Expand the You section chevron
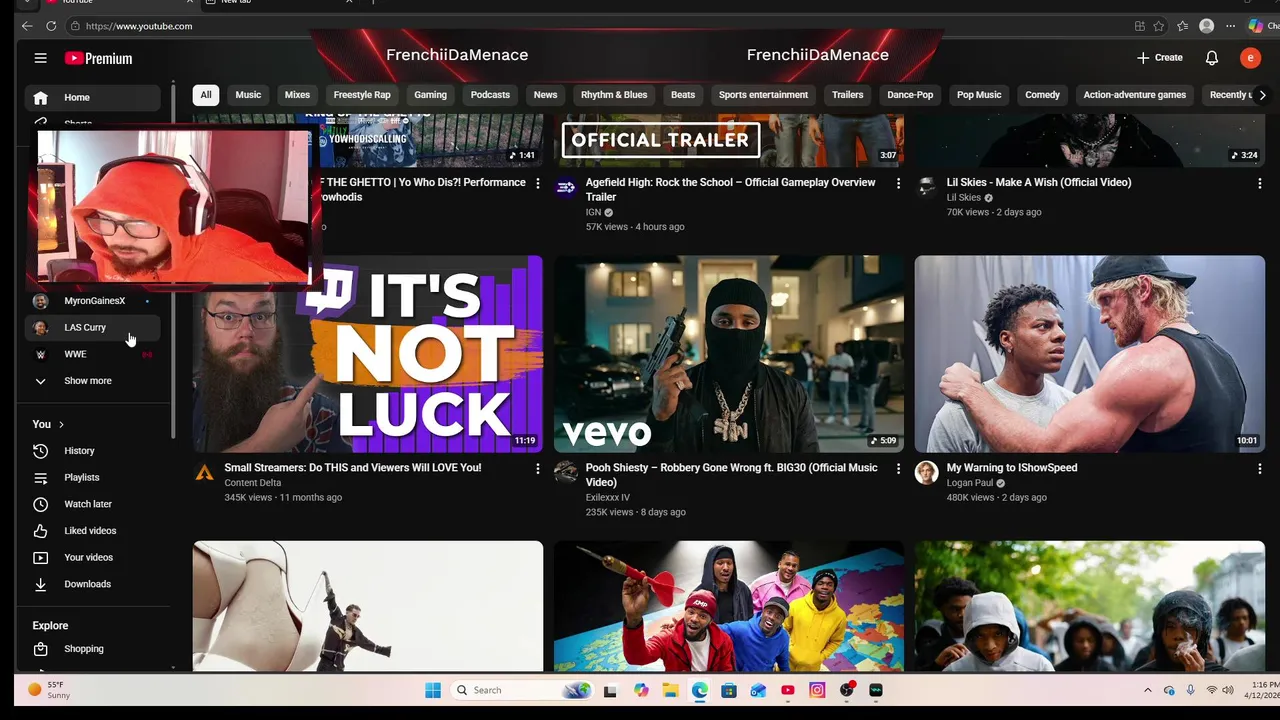 [x=61, y=424]
